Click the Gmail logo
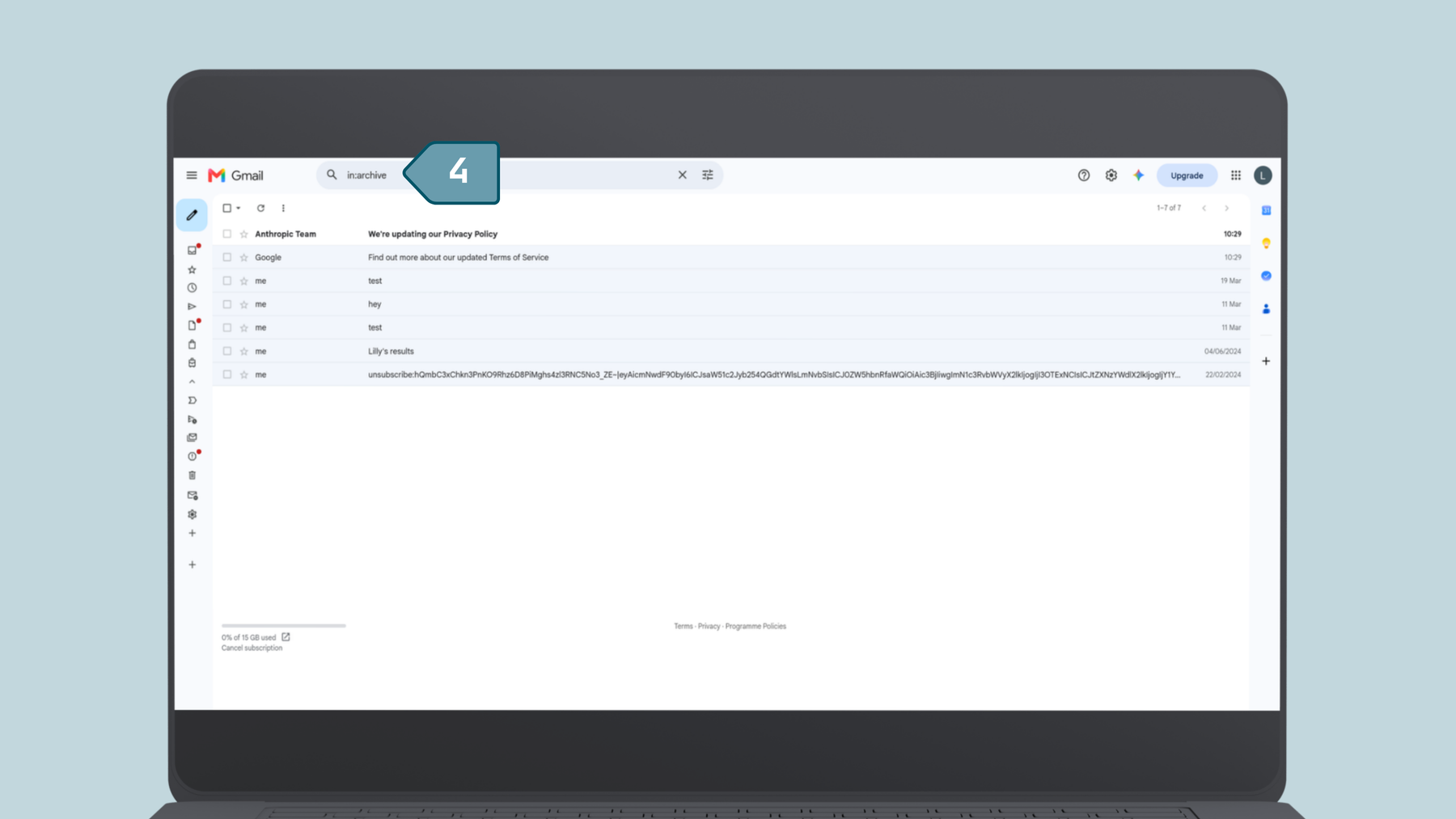 click(235, 175)
